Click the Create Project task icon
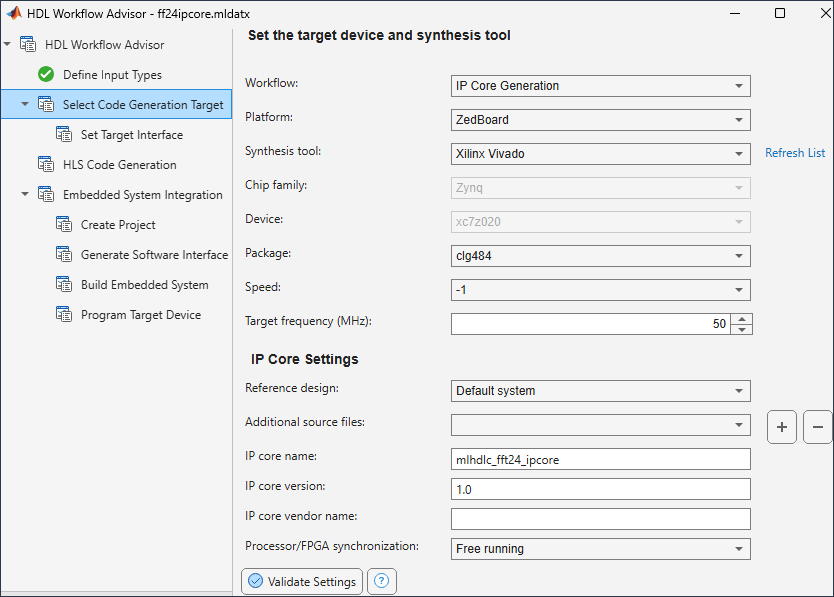 click(x=64, y=225)
